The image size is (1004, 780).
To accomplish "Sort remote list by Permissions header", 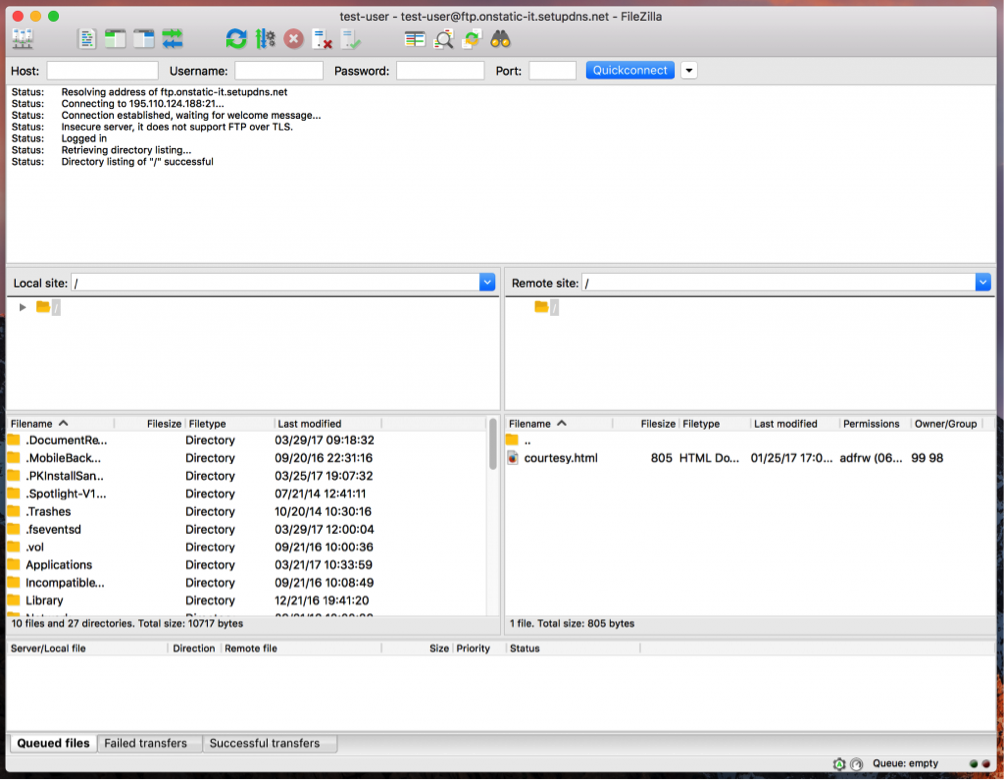I will [875, 423].
